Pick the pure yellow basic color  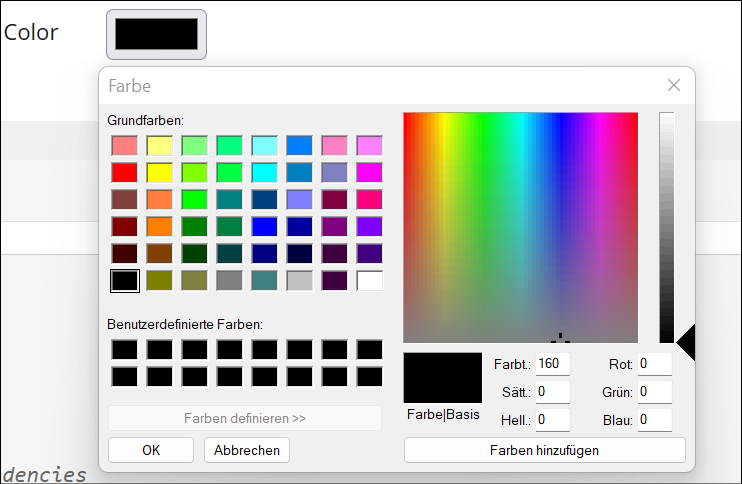click(160, 173)
